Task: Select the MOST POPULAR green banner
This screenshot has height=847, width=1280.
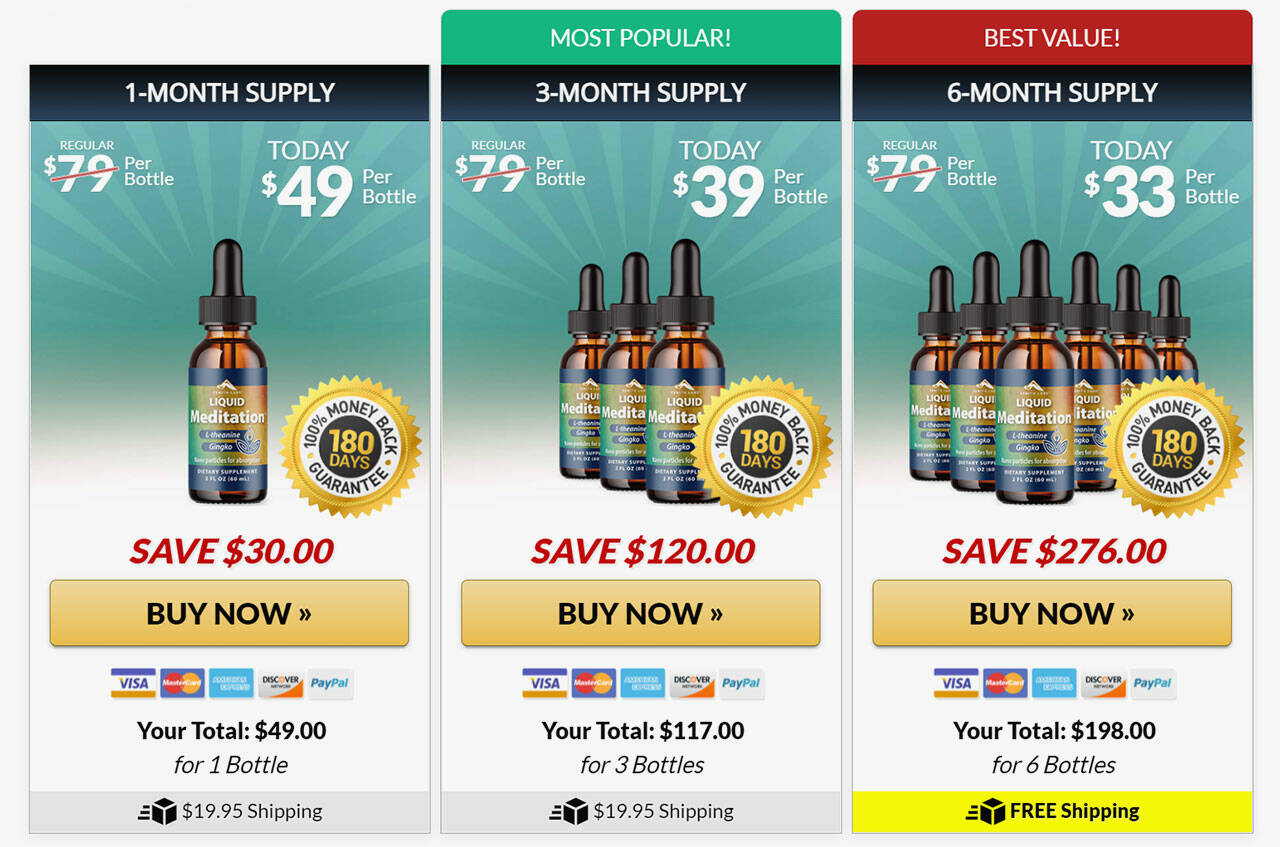Action: click(641, 38)
